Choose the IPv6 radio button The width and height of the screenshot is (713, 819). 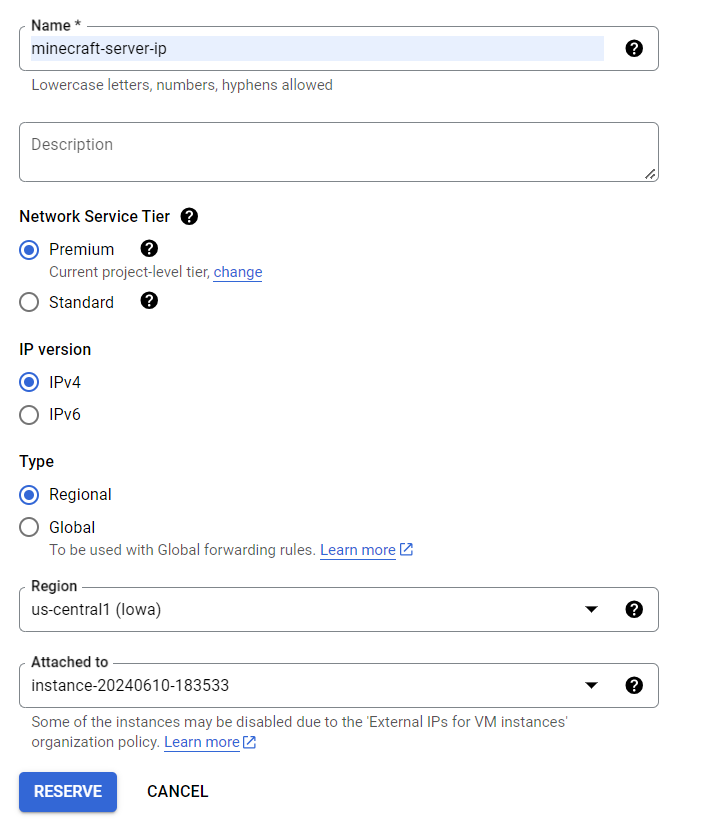[30, 414]
